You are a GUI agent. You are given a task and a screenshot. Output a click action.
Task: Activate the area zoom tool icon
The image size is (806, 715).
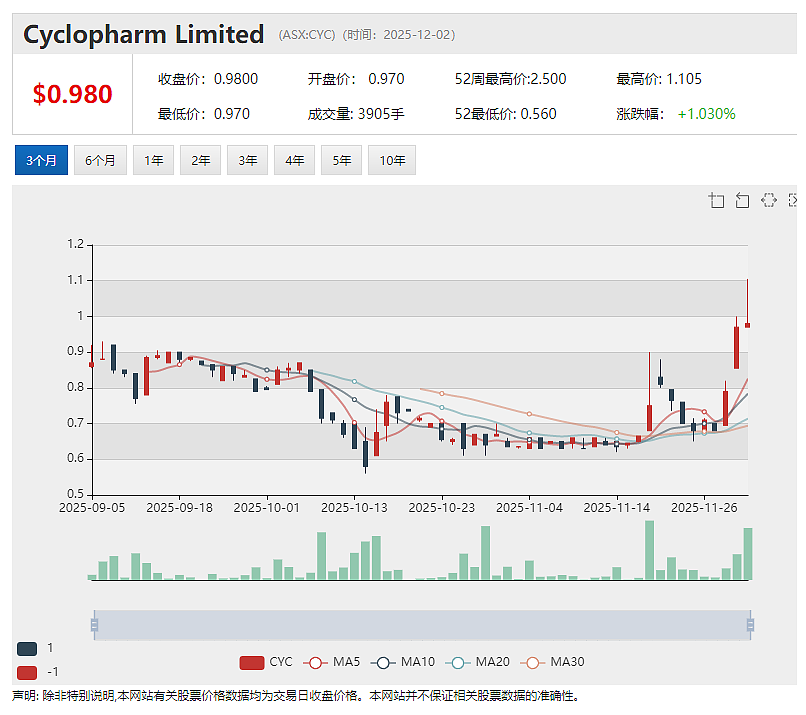(x=716, y=200)
